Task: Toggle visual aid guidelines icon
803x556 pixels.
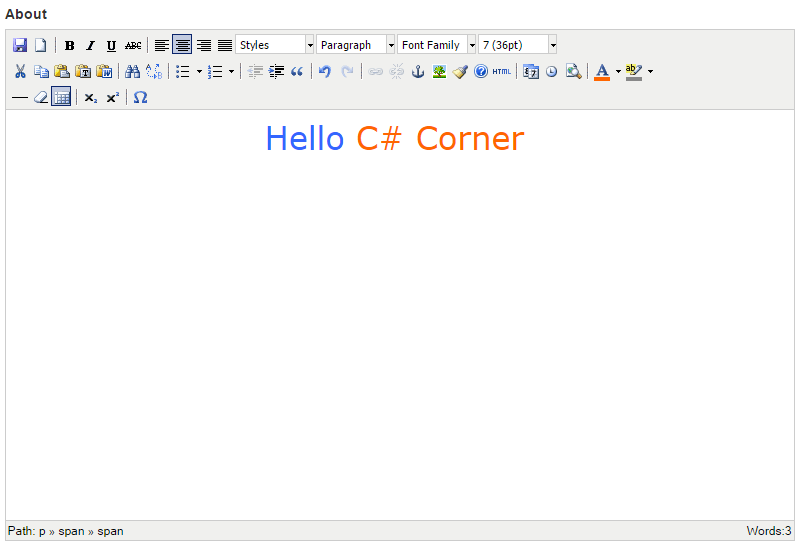Action: [x=61, y=97]
